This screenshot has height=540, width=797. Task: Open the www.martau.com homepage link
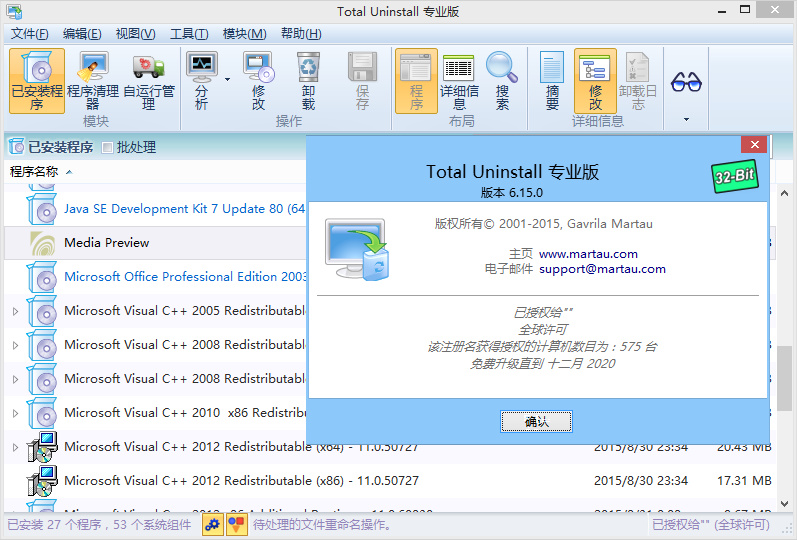(x=588, y=254)
